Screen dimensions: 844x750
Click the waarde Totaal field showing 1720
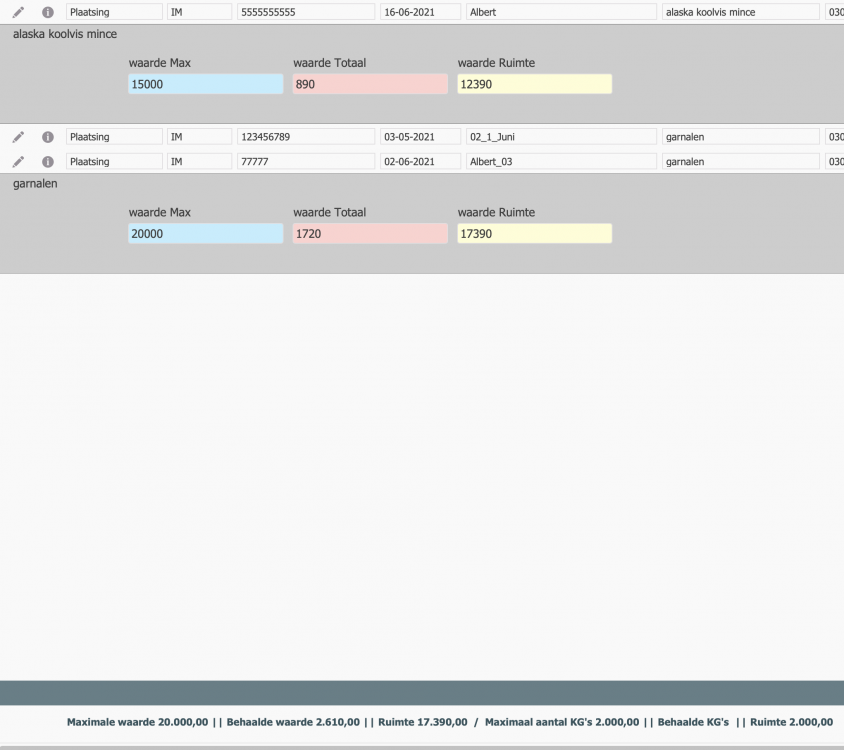(370, 233)
